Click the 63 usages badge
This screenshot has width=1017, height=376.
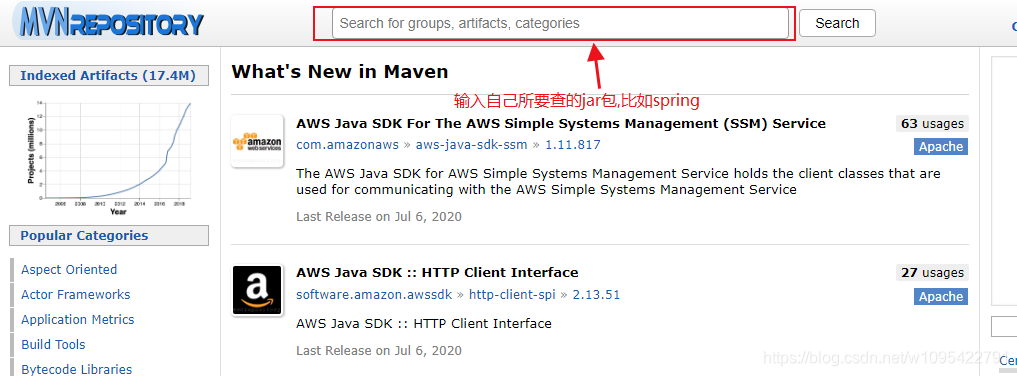[x=932, y=123]
